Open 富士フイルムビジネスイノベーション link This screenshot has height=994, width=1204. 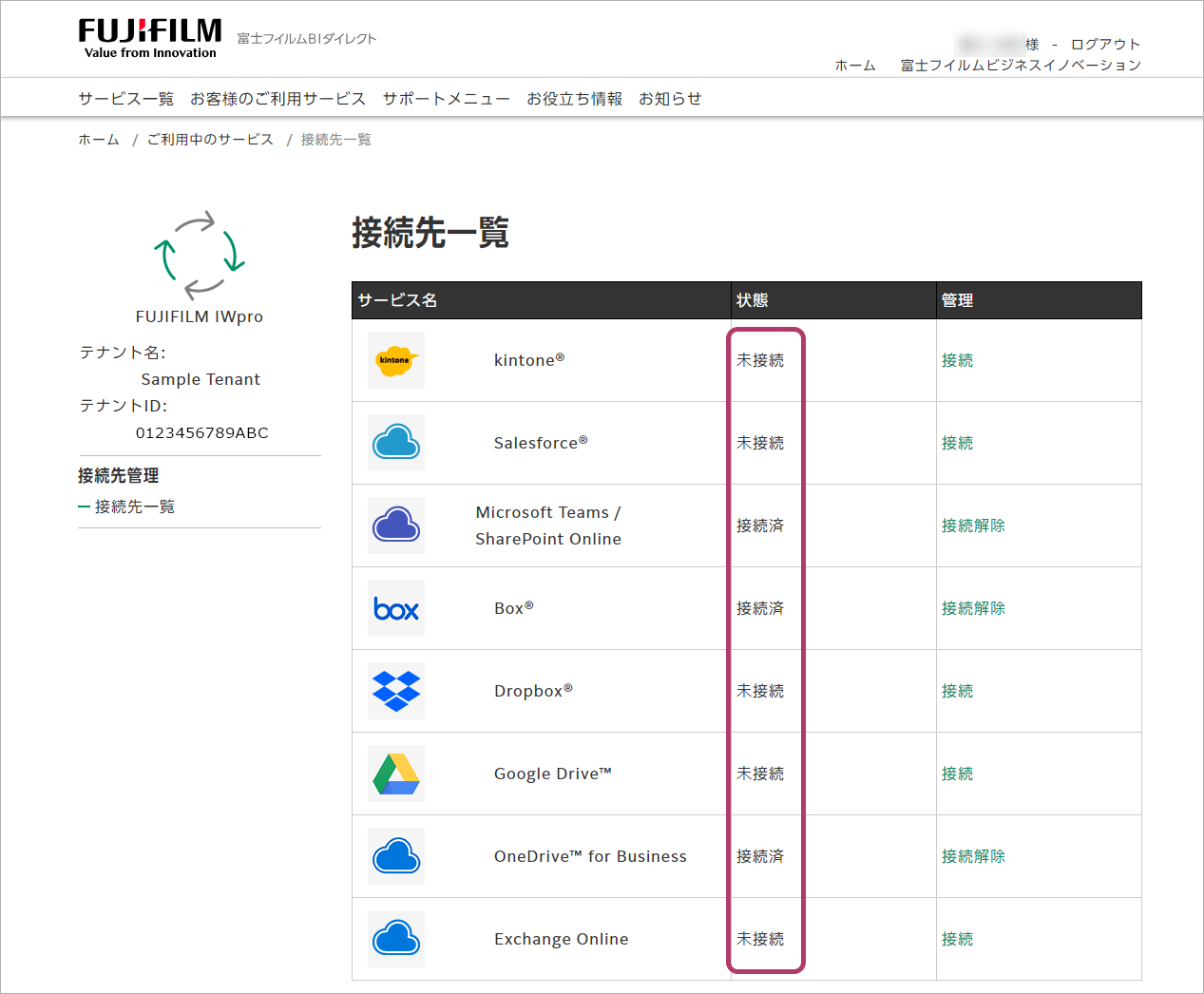[x=1021, y=66]
